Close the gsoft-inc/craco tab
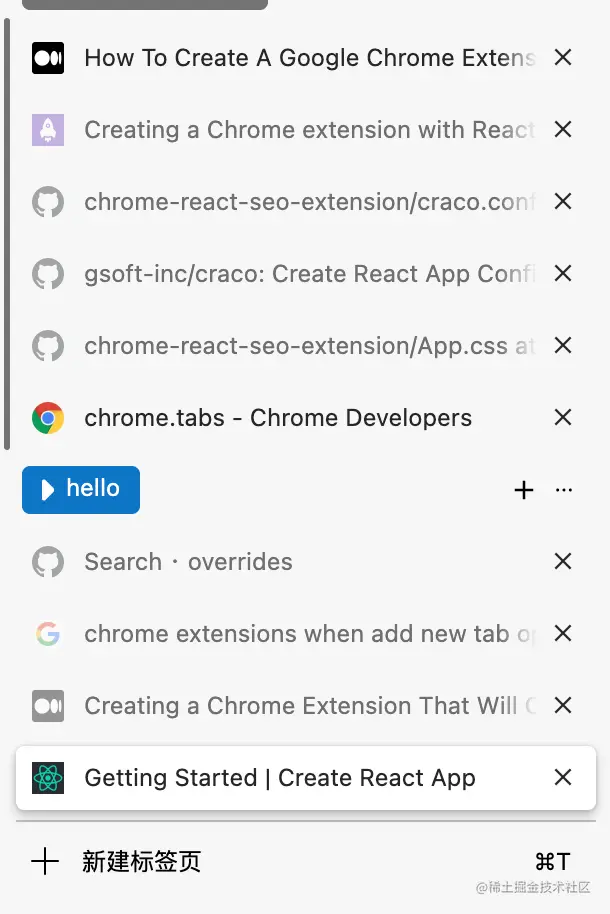This screenshot has height=914, width=610. (563, 274)
